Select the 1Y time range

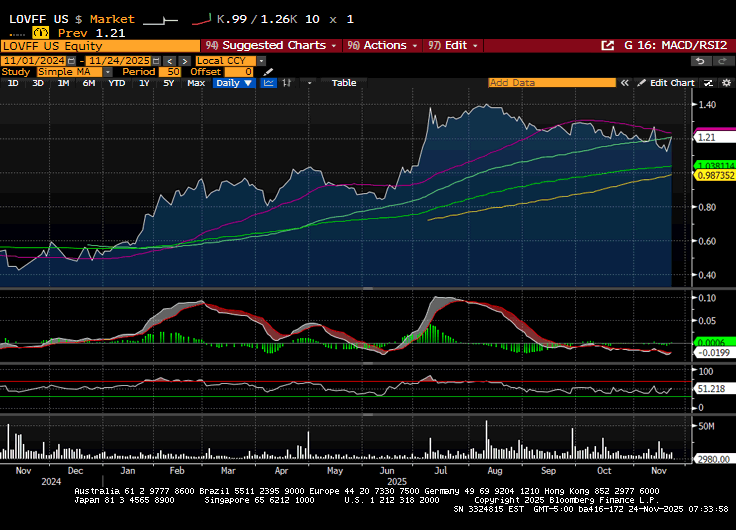pos(144,83)
